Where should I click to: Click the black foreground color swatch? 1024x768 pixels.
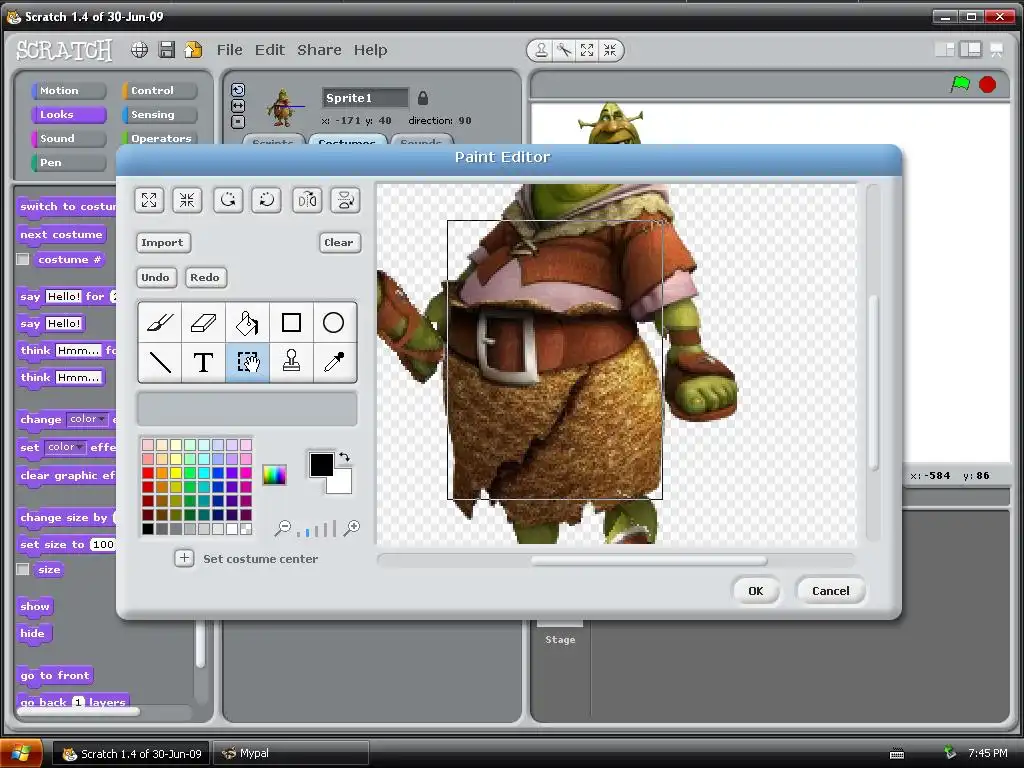321,464
